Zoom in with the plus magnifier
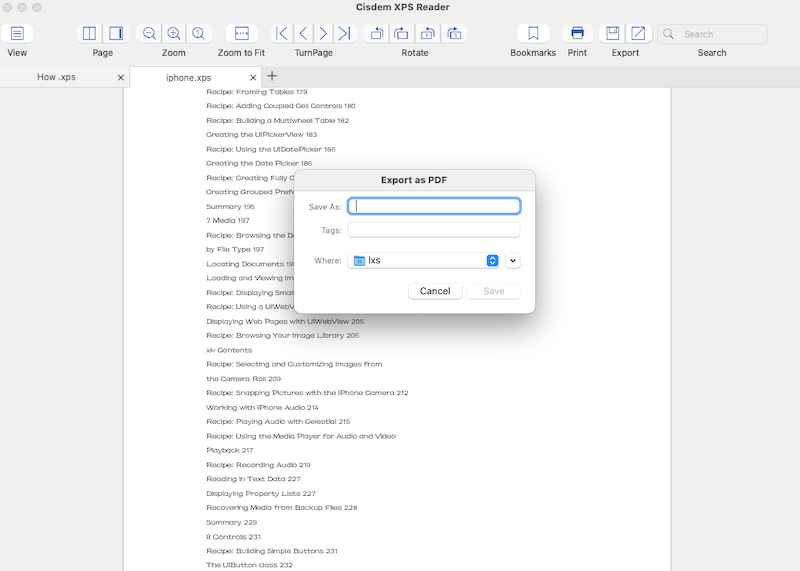800x571 pixels. [173, 34]
